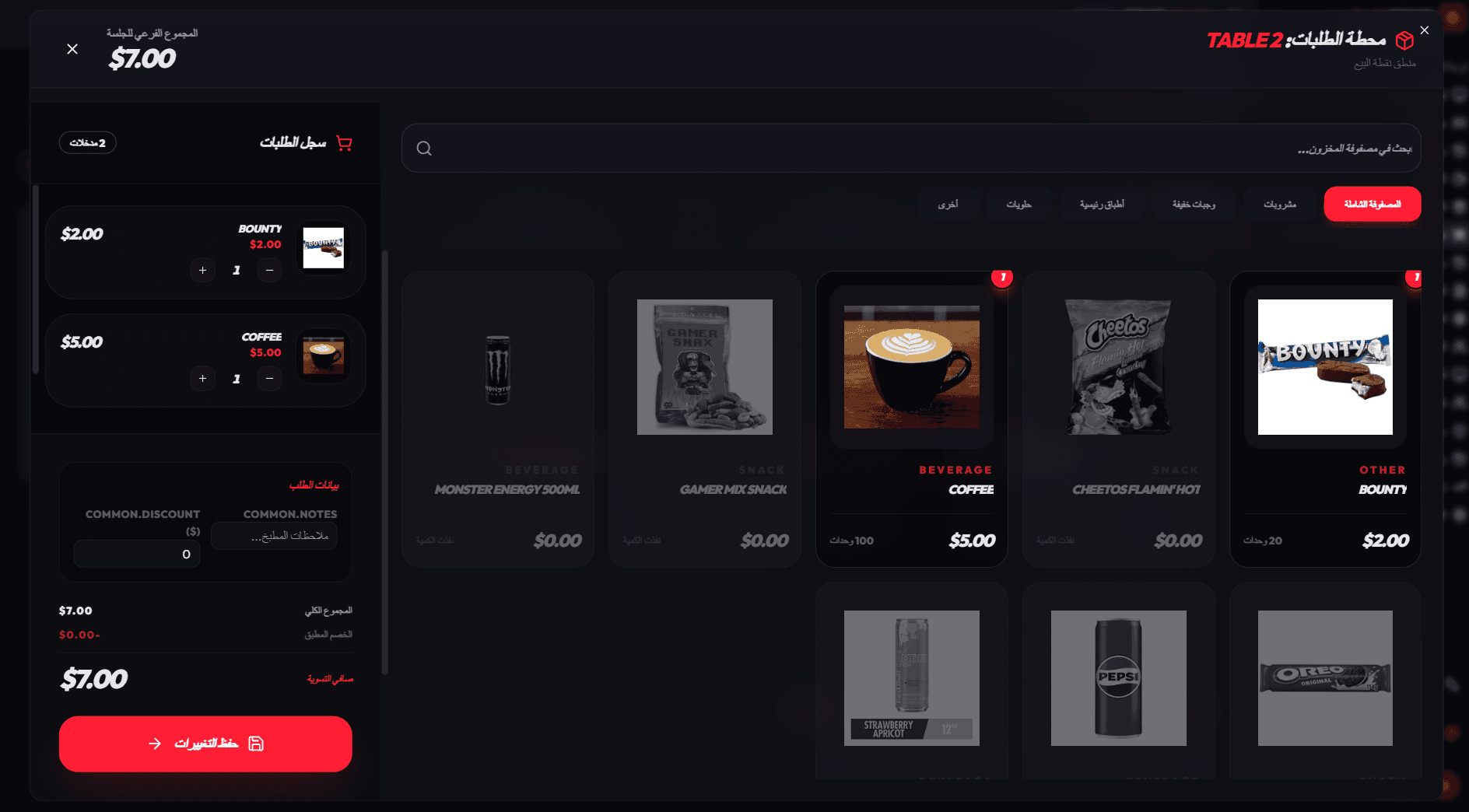Click the arrow icon in the save button
The image size is (1469, 812).
click(155, 744)
